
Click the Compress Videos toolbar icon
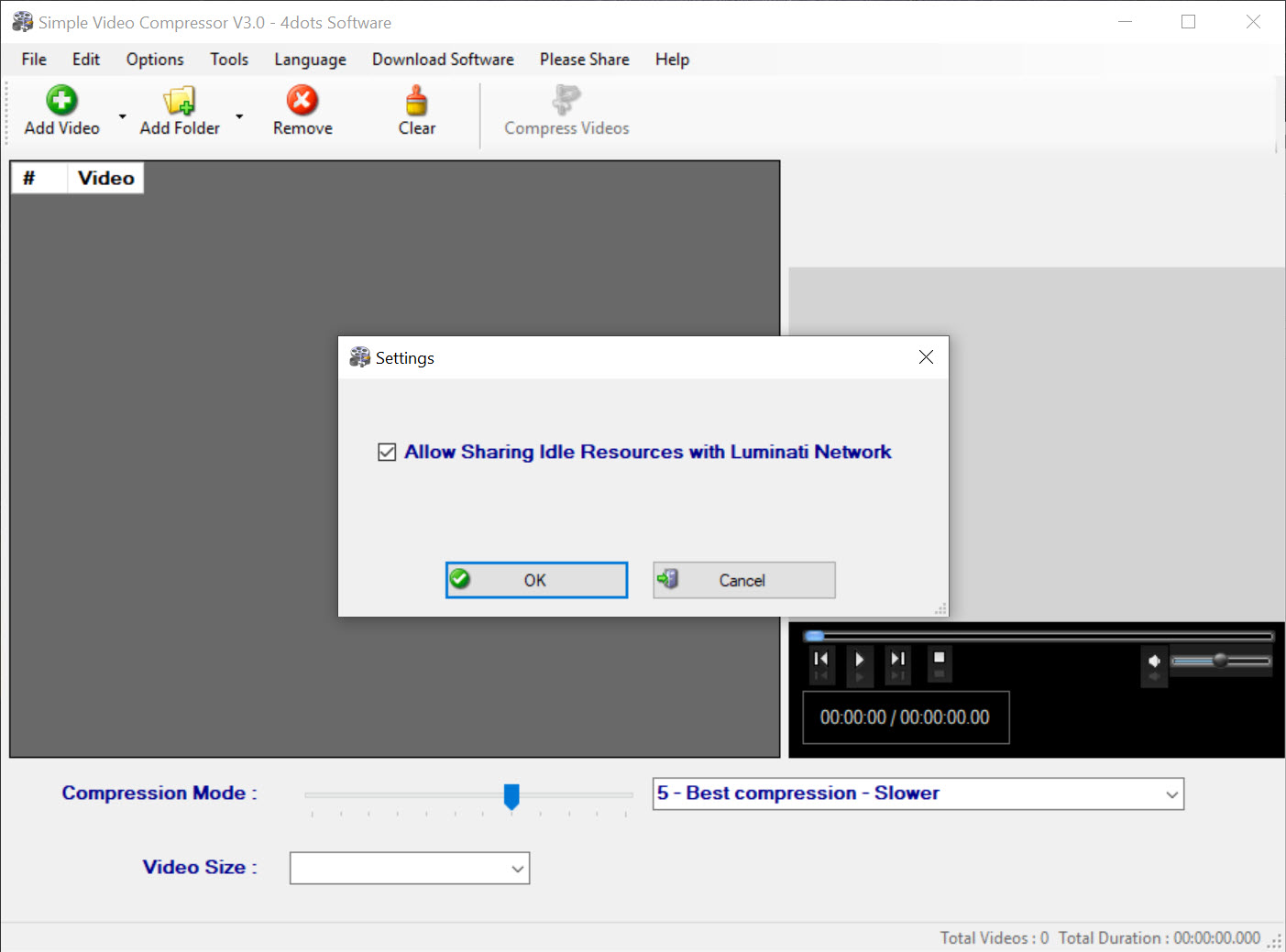pos(566,100)
